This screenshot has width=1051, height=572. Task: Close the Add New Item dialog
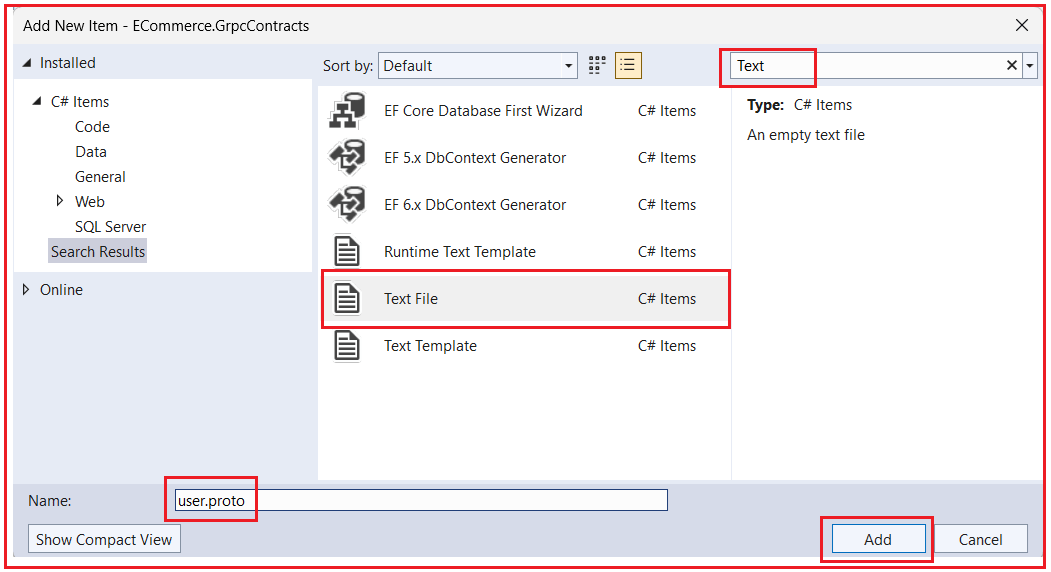(x=1022, y=25)
